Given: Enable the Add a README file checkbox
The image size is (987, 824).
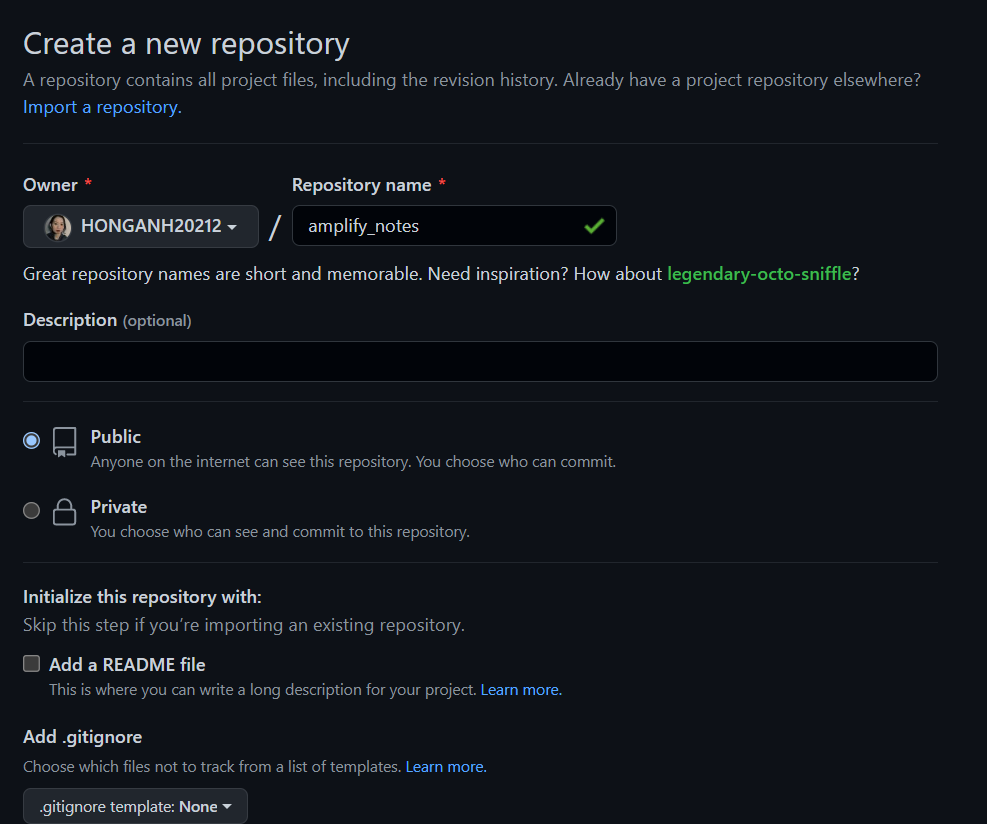Looking at the screenshot, I should pyautogui.click(x=31, y=663).
